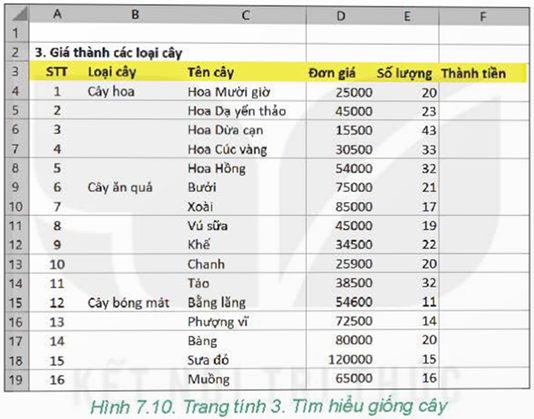Select the empty Thành tiền cell in row 4
Image resolution: width=534 pixels, height=419 pixels.
(x=484, y=92)
